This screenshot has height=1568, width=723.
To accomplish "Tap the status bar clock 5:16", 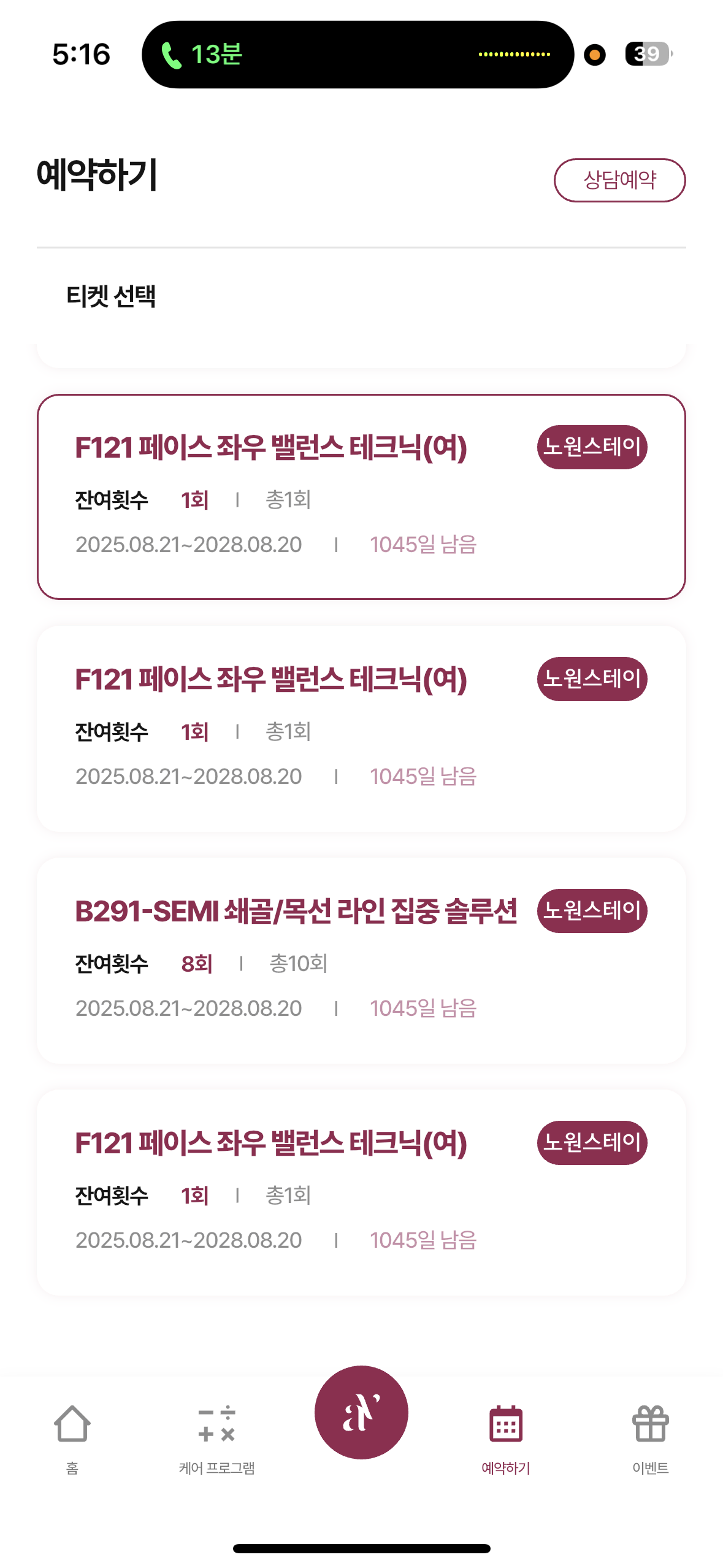I will coord(81,55).
